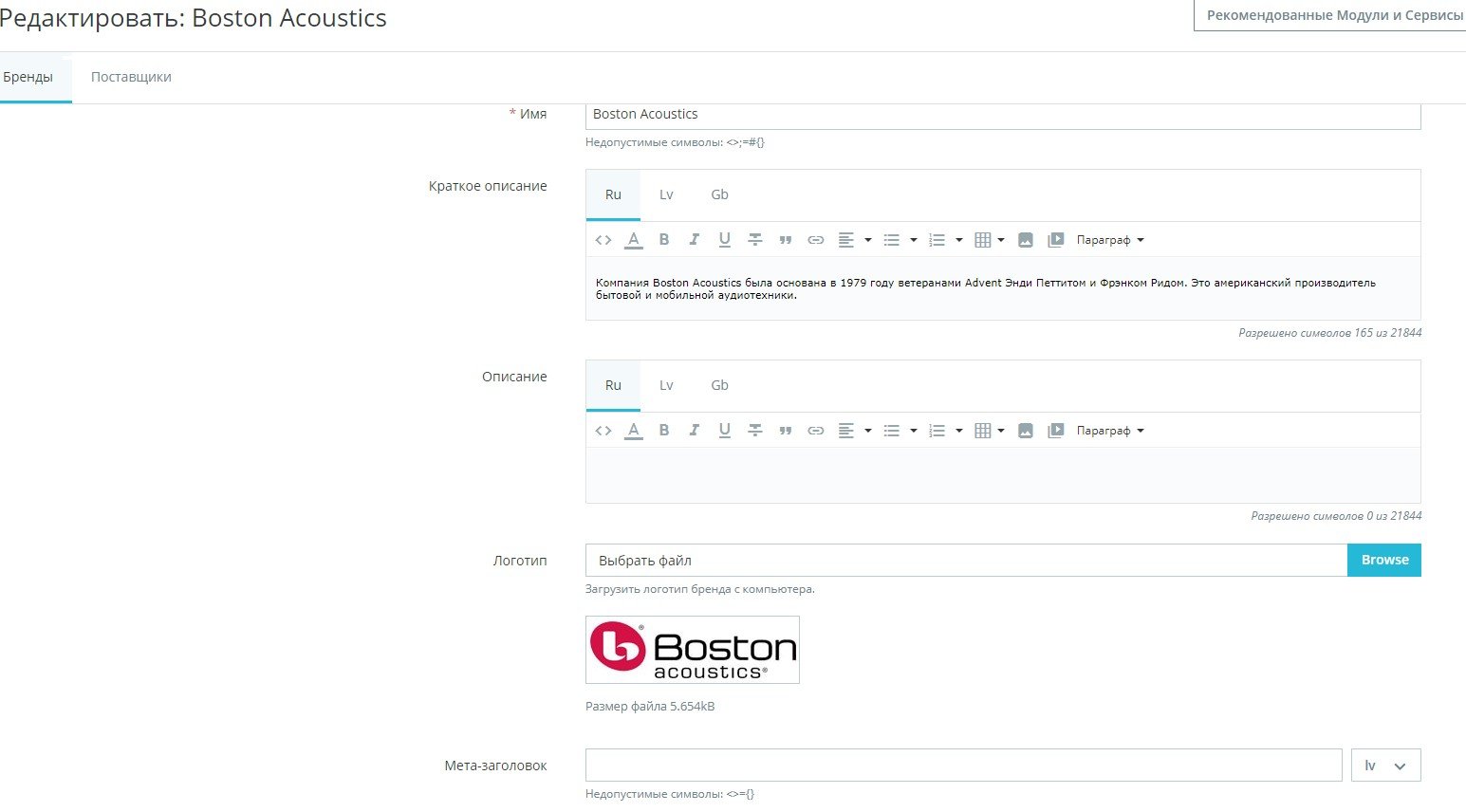Open alignment options in Краткое описание editor

tap(854, 240)
